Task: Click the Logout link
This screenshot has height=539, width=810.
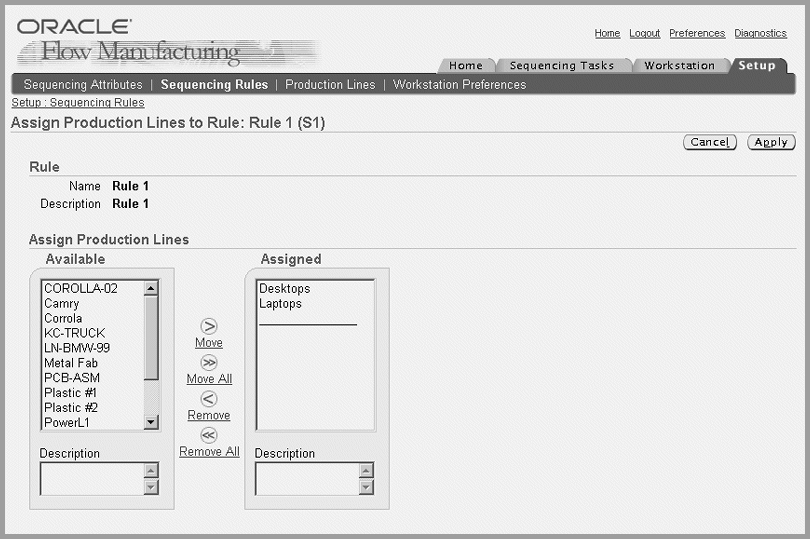Action: (644, 33)
